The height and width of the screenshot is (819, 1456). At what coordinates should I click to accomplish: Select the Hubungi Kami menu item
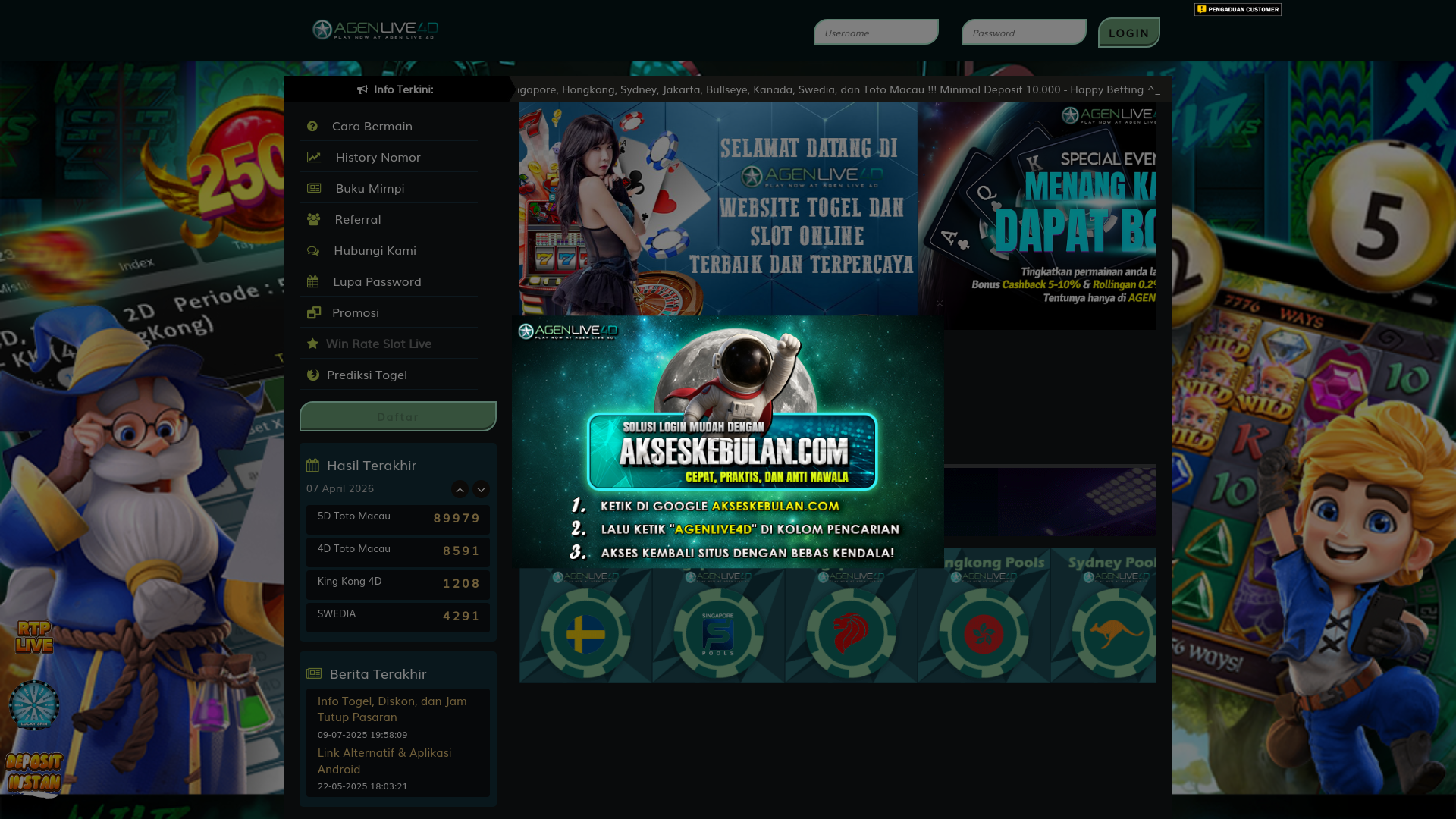pos(388,250)
